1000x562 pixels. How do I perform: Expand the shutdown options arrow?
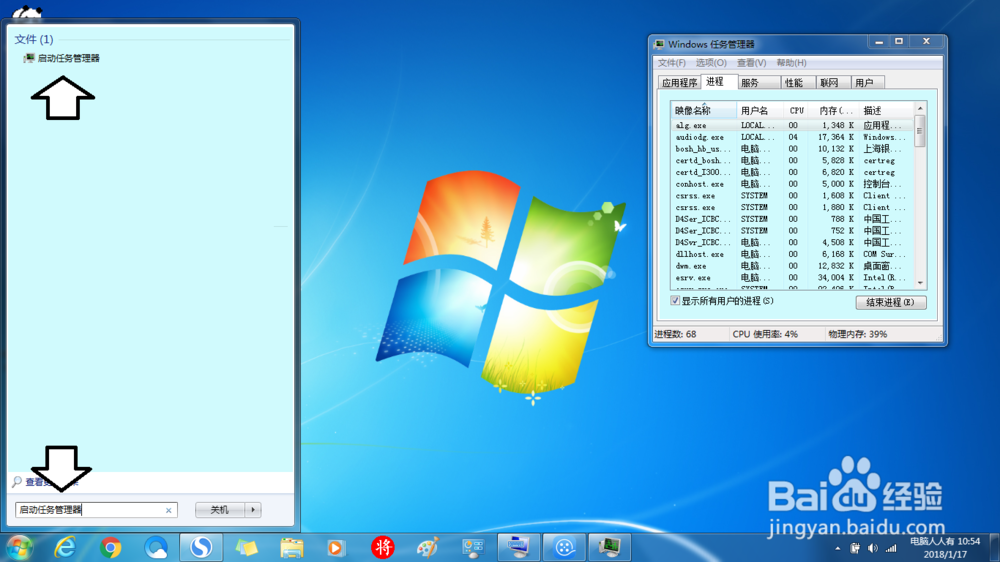click(253, 510)
